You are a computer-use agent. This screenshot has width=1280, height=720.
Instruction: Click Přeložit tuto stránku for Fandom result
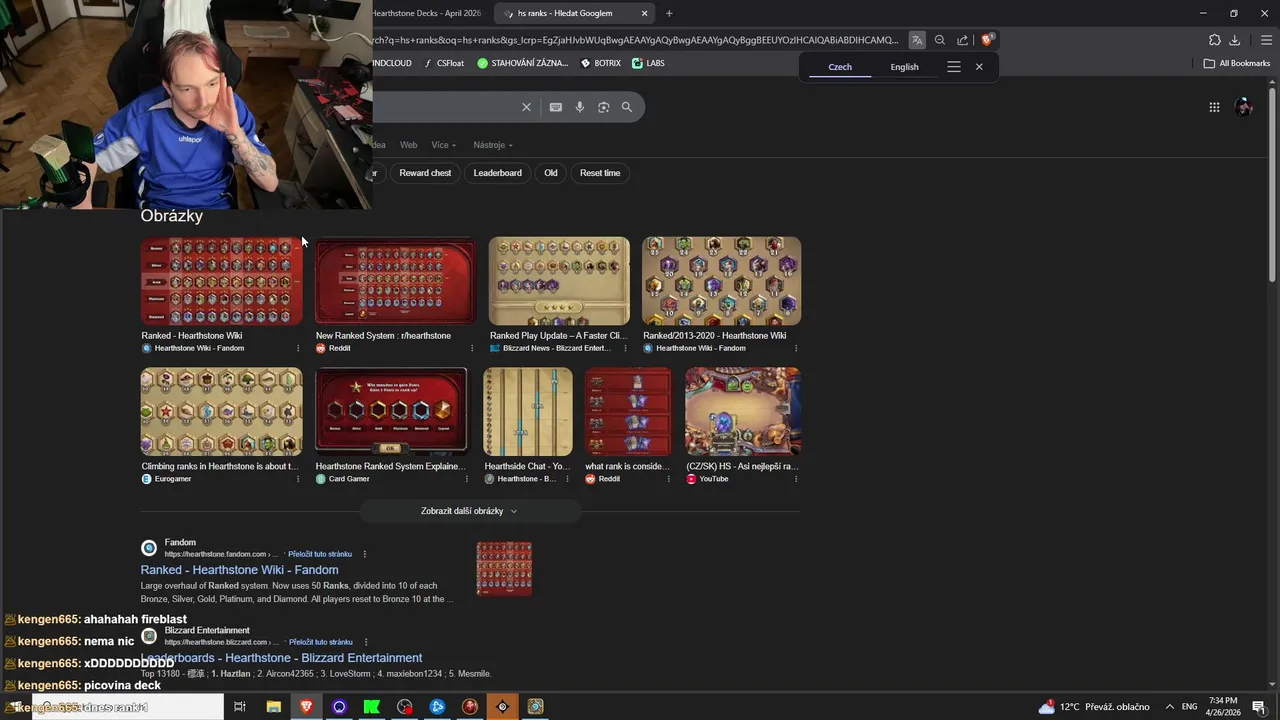[x=320, y=554]
